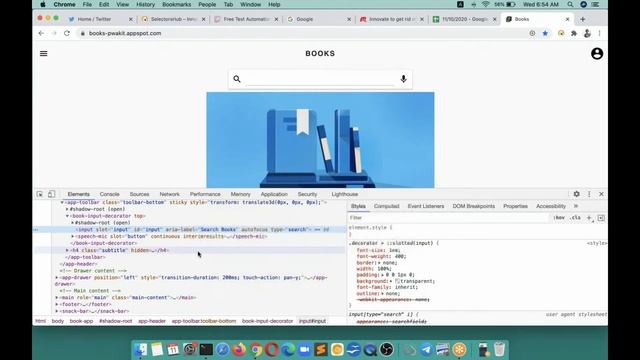Toggle the .cls element classes pane
The height and width of the screenshot is (360, 640).
pos(576,218)
